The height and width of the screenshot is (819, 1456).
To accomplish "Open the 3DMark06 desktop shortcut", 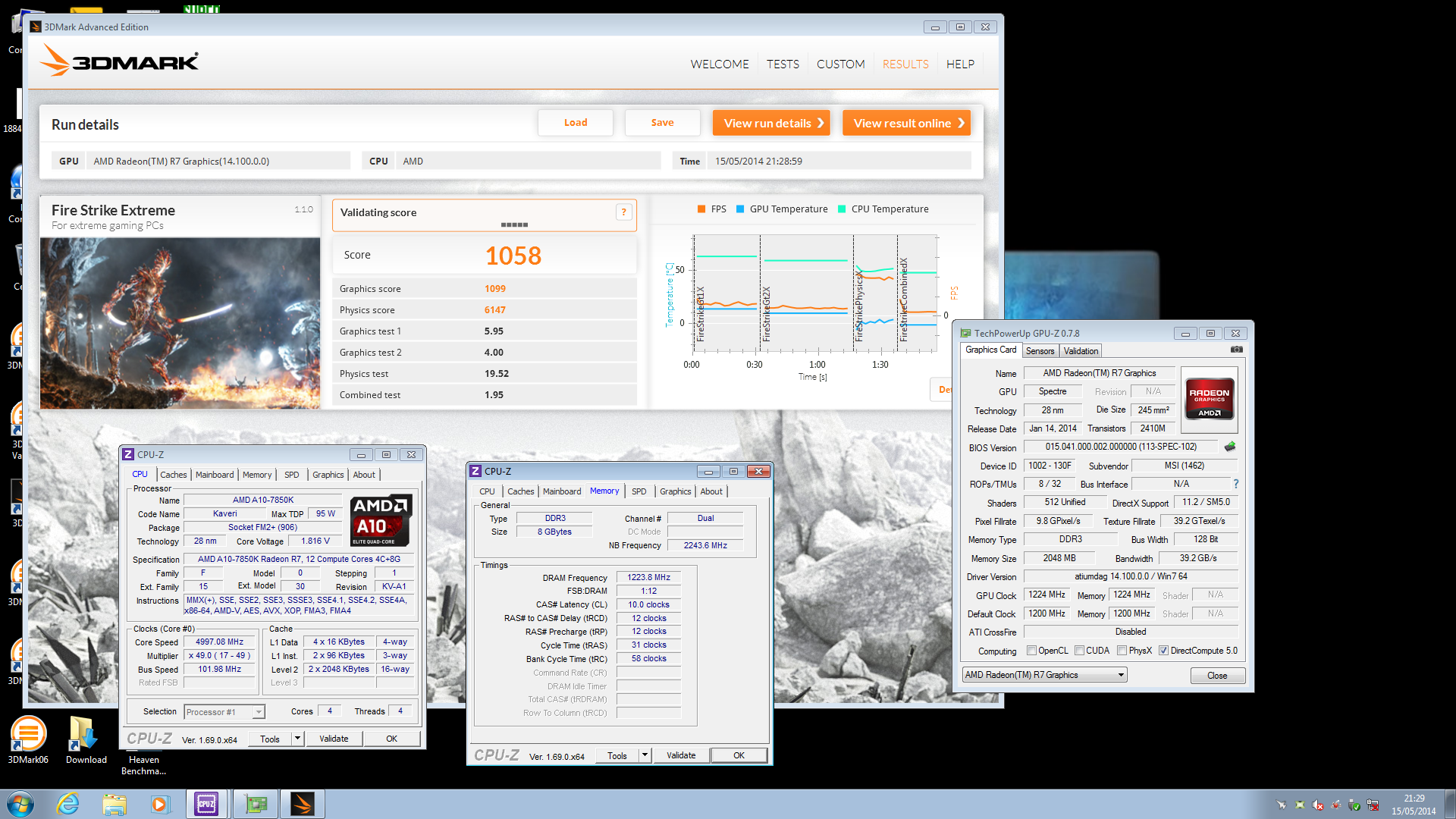I will (x=28, y=739).
